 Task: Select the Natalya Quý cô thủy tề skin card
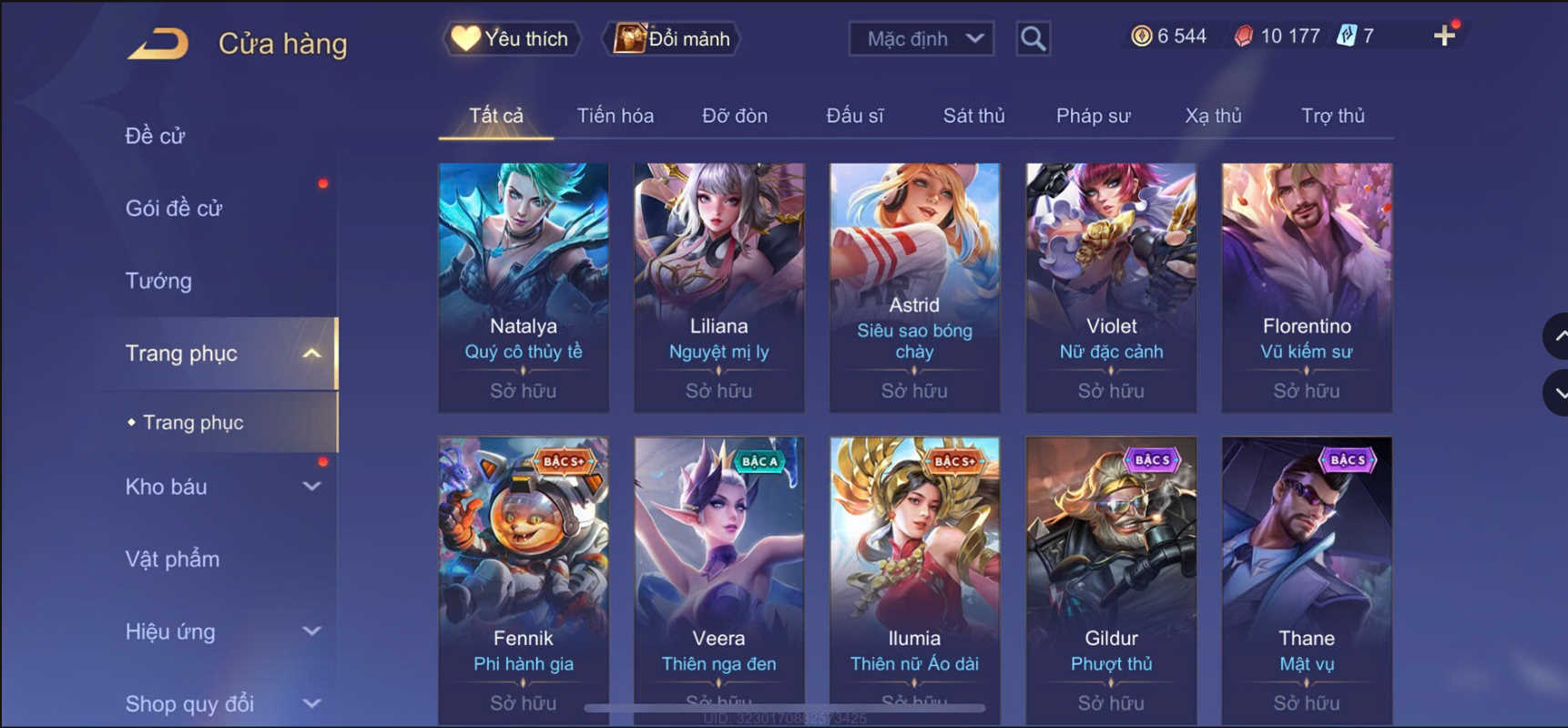[x=524, y=288]
